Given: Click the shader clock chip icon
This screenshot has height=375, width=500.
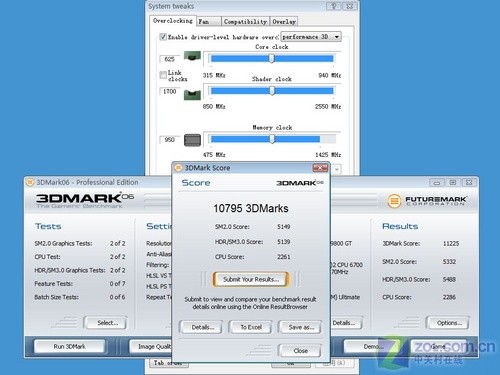Looking at the screenshot, I should click(192, 95).
